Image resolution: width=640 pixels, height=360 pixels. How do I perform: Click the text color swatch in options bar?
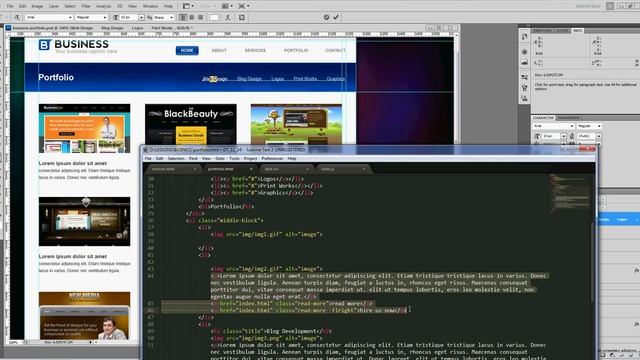(x=214, y=17)
